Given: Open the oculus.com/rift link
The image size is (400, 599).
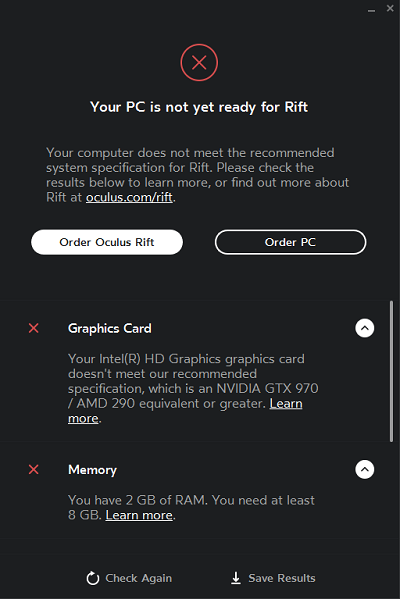Looking at the screenshot, I should coord(129,197).
